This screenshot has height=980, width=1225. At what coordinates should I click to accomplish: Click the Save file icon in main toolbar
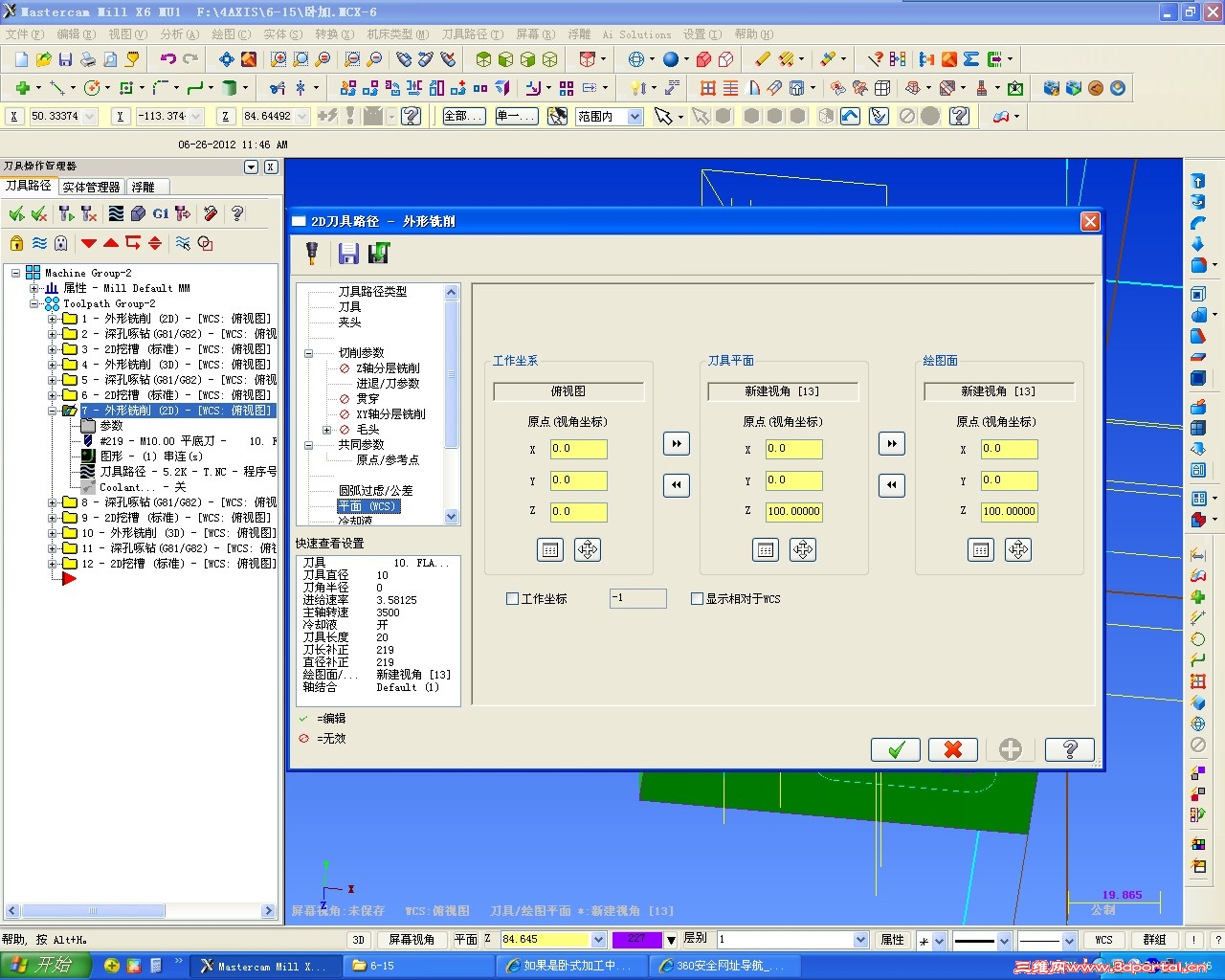pyautogui.click(x=65, y=59)
